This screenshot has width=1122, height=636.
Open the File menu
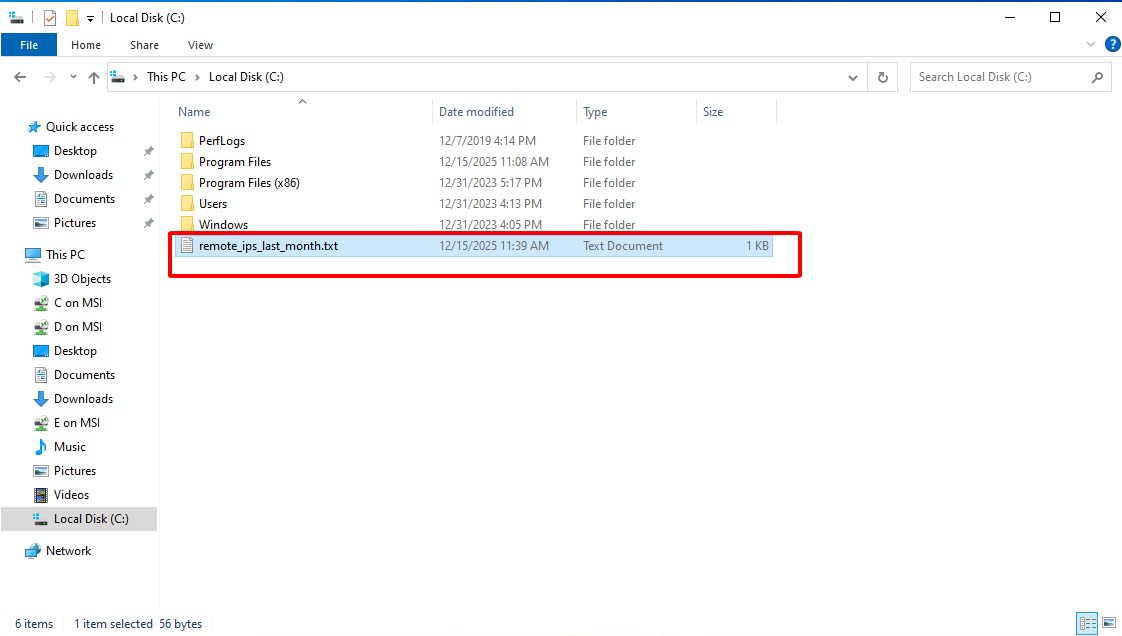(29, 45)
